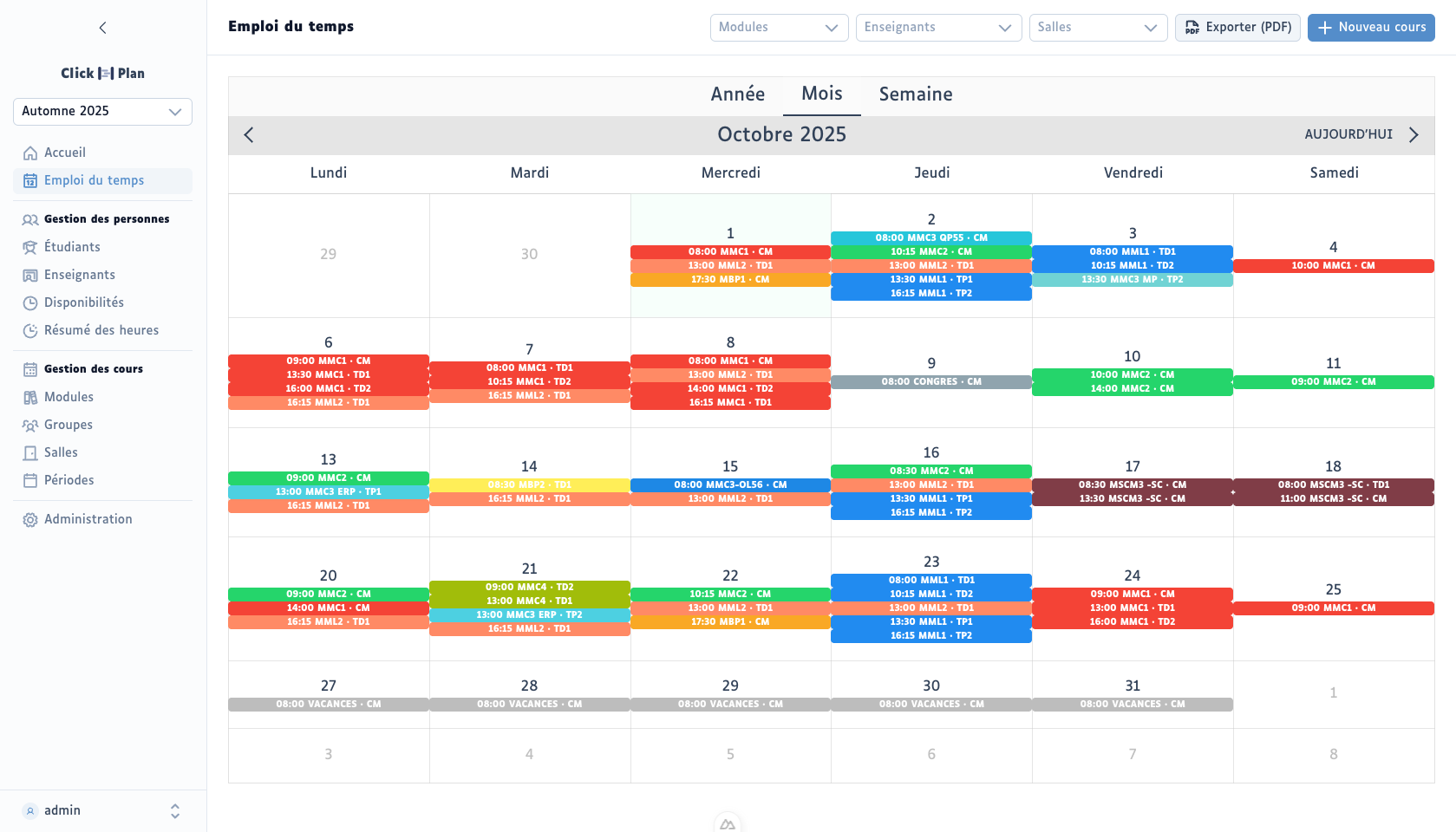The height and width of the screenshot is (832, 1456).
Task: Open the Groupes link
Action: point(102,426)
